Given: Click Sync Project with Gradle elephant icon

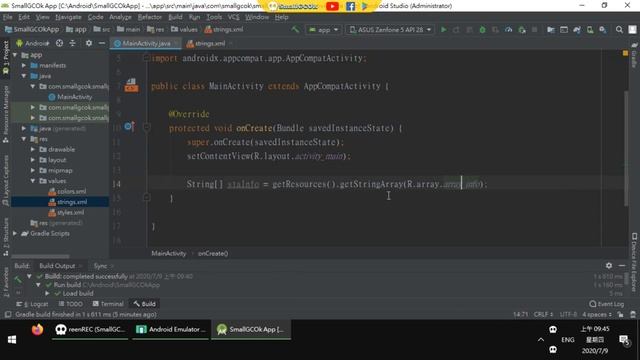Looking at the screenshot, I should (577, 30).
